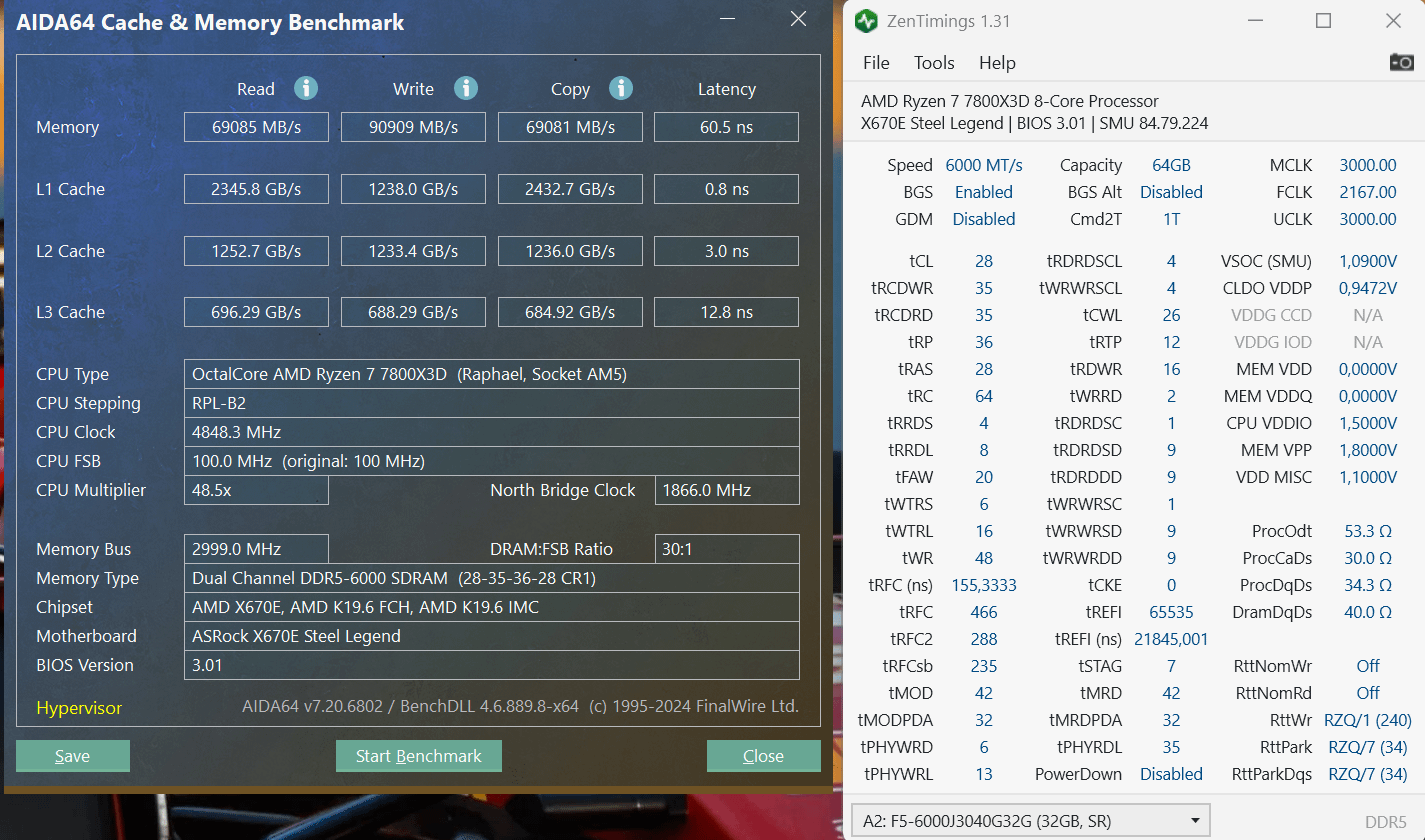Click the info icon next to Read
The image size is (1425, 840).
coord(306,88)
